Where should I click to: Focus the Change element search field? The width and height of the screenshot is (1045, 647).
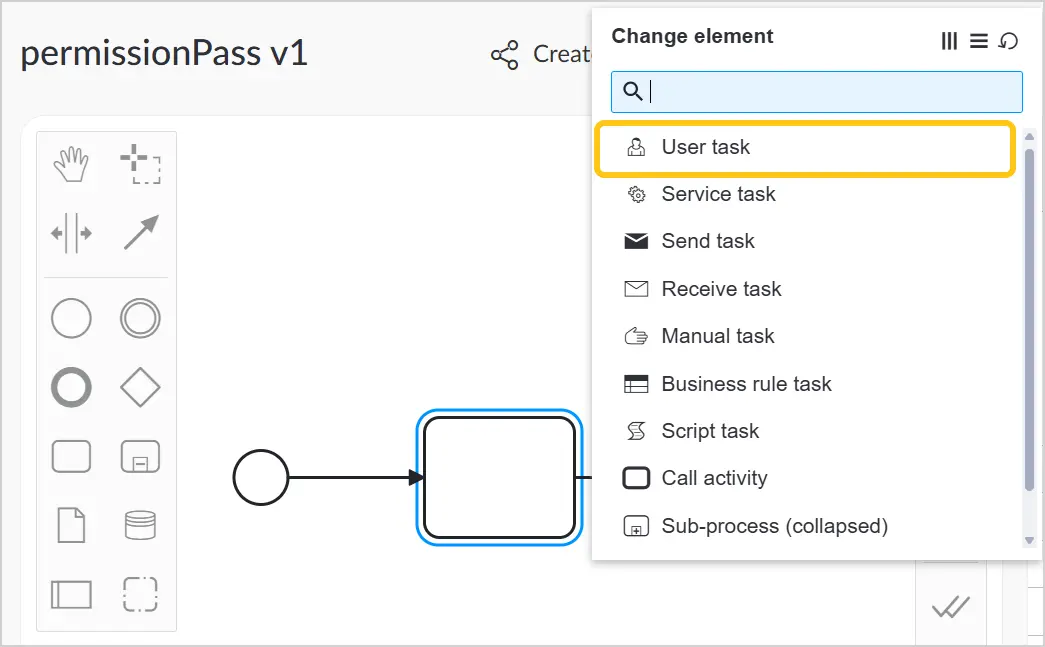[817, 92]
